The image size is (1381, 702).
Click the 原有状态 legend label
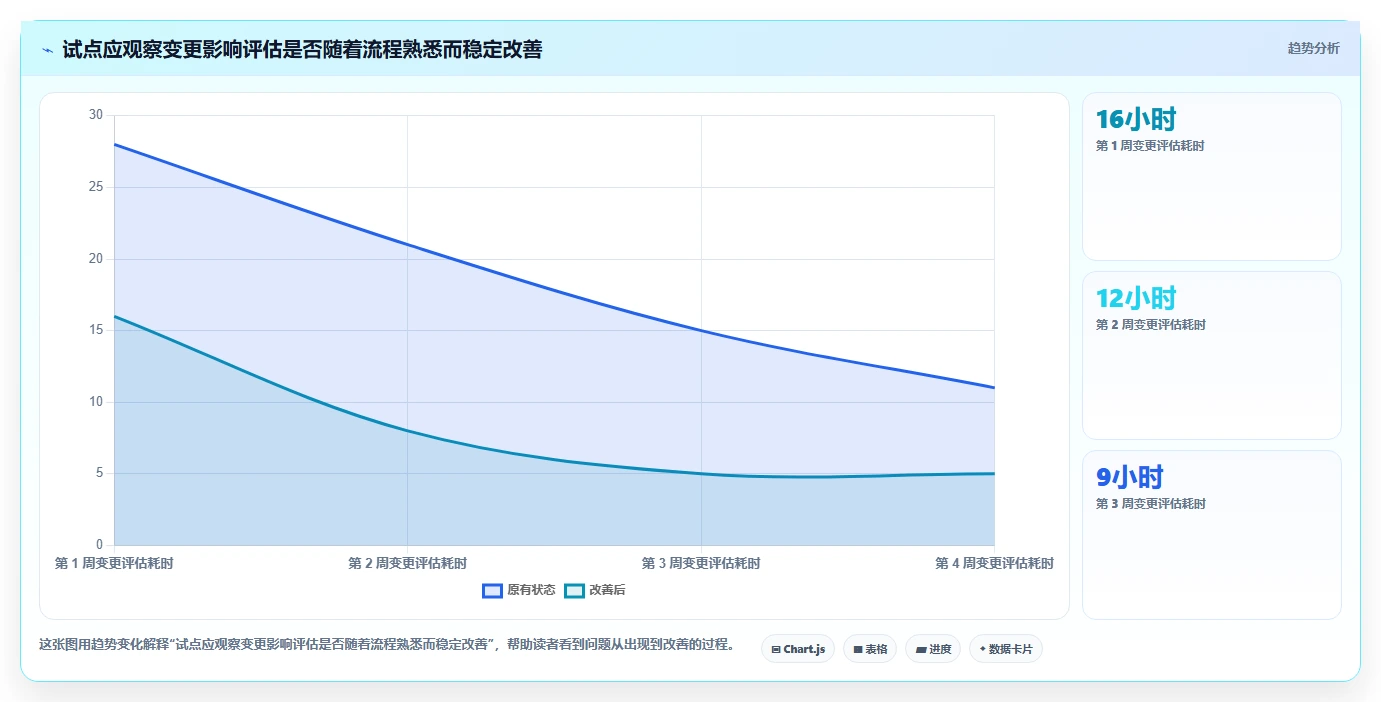click(x=531, y=591)
